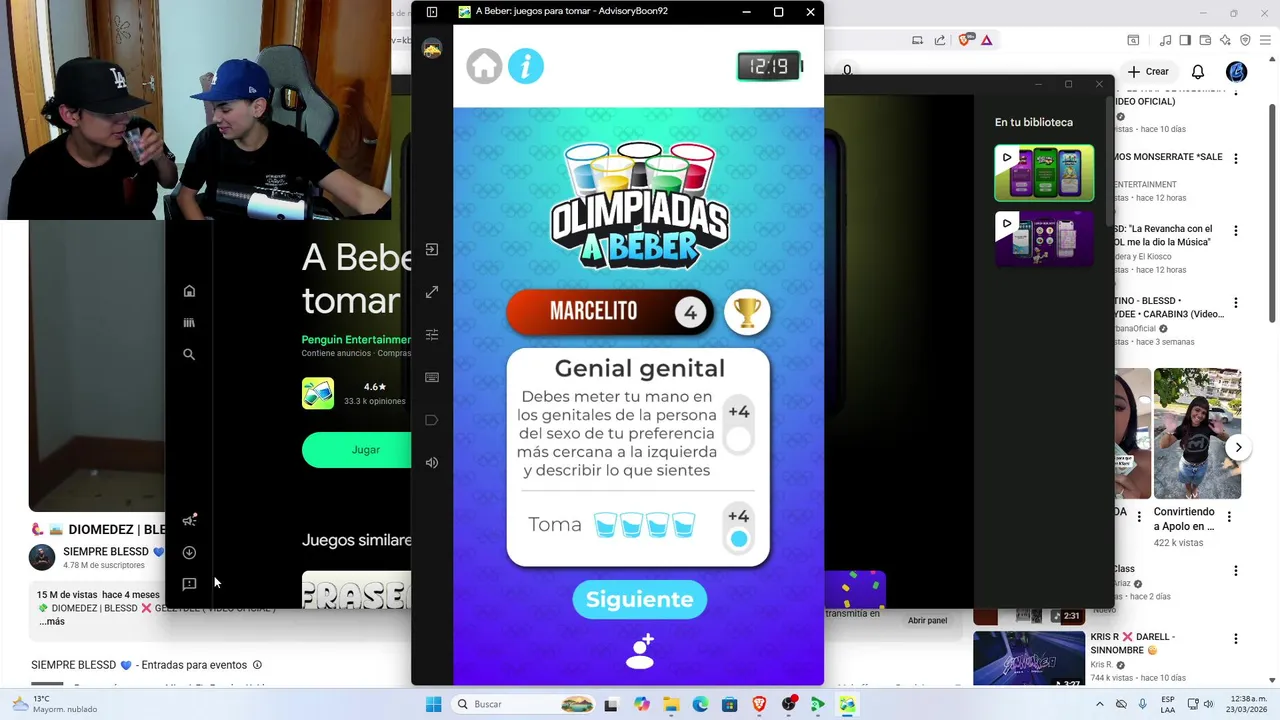Toggle microphone icon in system tray

click(1142, 704)
